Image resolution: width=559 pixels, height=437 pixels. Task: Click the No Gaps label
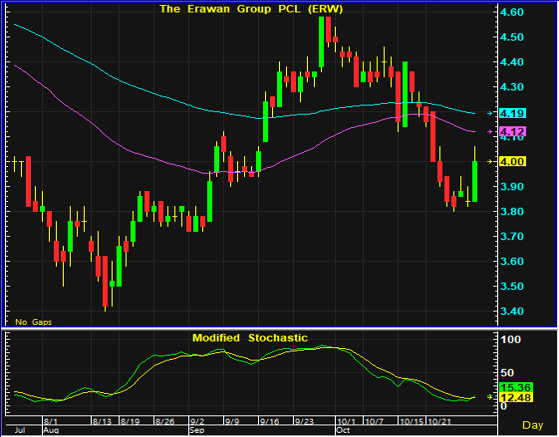coord(34,322)
